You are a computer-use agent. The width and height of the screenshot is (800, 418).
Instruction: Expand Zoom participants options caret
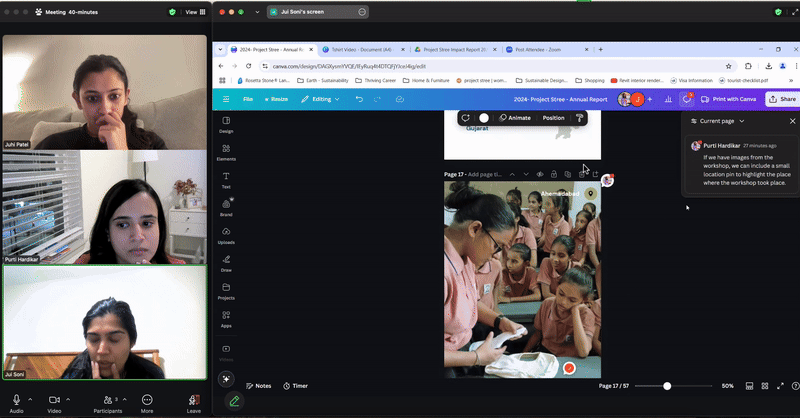pyautogui.click(x=124, y=399)
